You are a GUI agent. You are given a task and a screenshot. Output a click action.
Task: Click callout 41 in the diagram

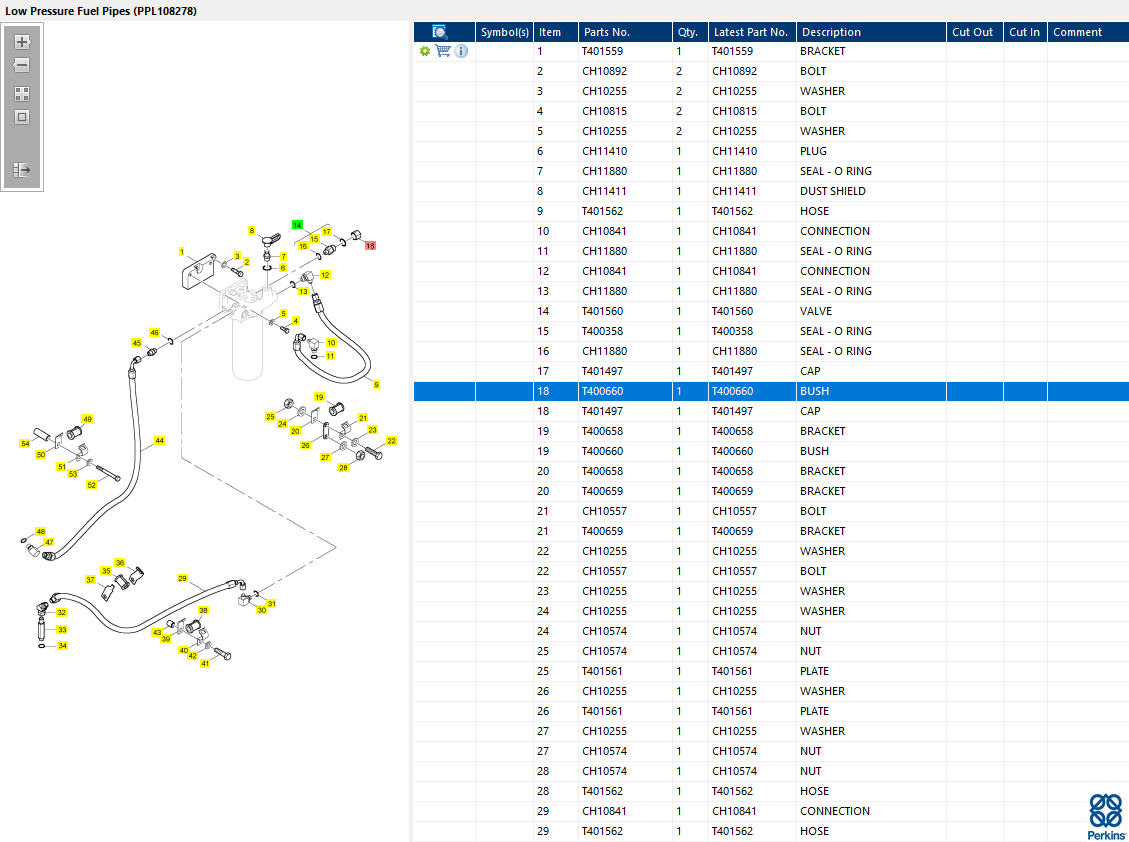[x=205, y=663]
